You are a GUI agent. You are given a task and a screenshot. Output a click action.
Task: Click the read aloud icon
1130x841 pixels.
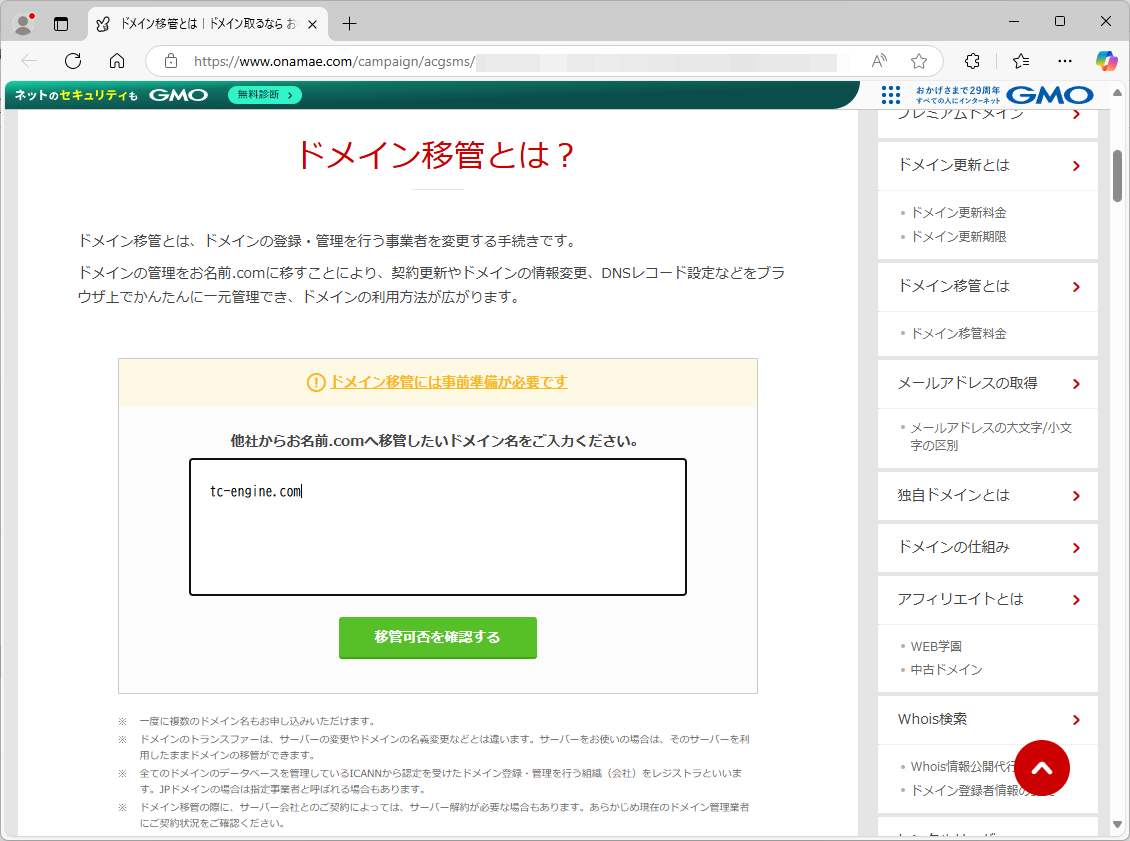879,60
